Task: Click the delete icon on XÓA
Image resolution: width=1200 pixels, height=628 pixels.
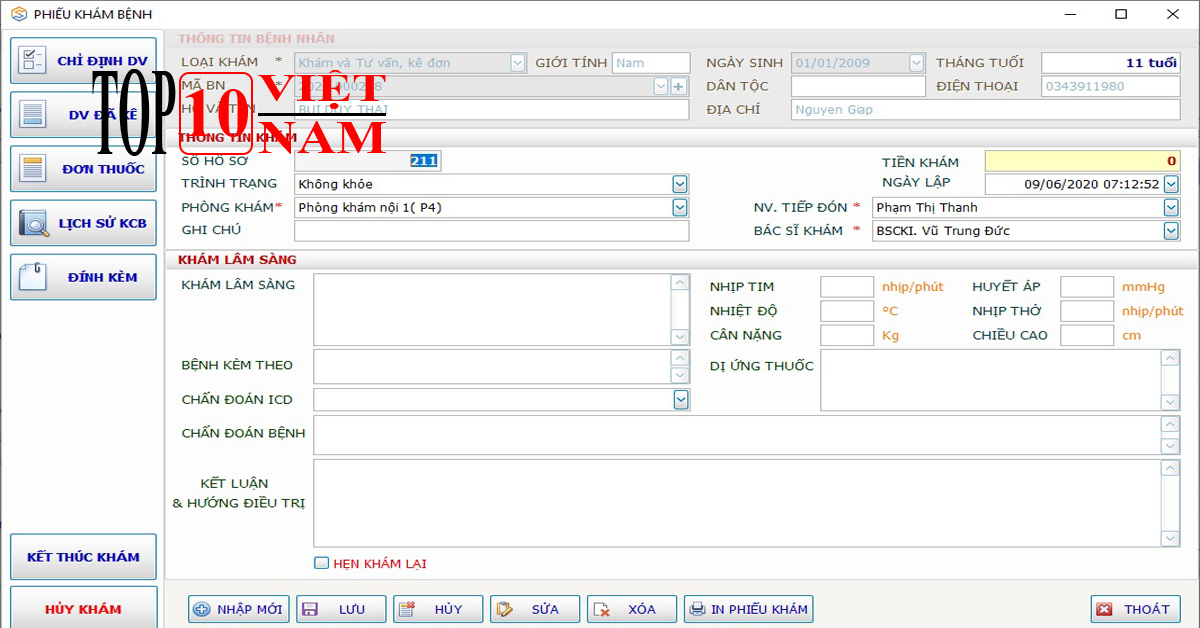Action: [x=600, y=609]
